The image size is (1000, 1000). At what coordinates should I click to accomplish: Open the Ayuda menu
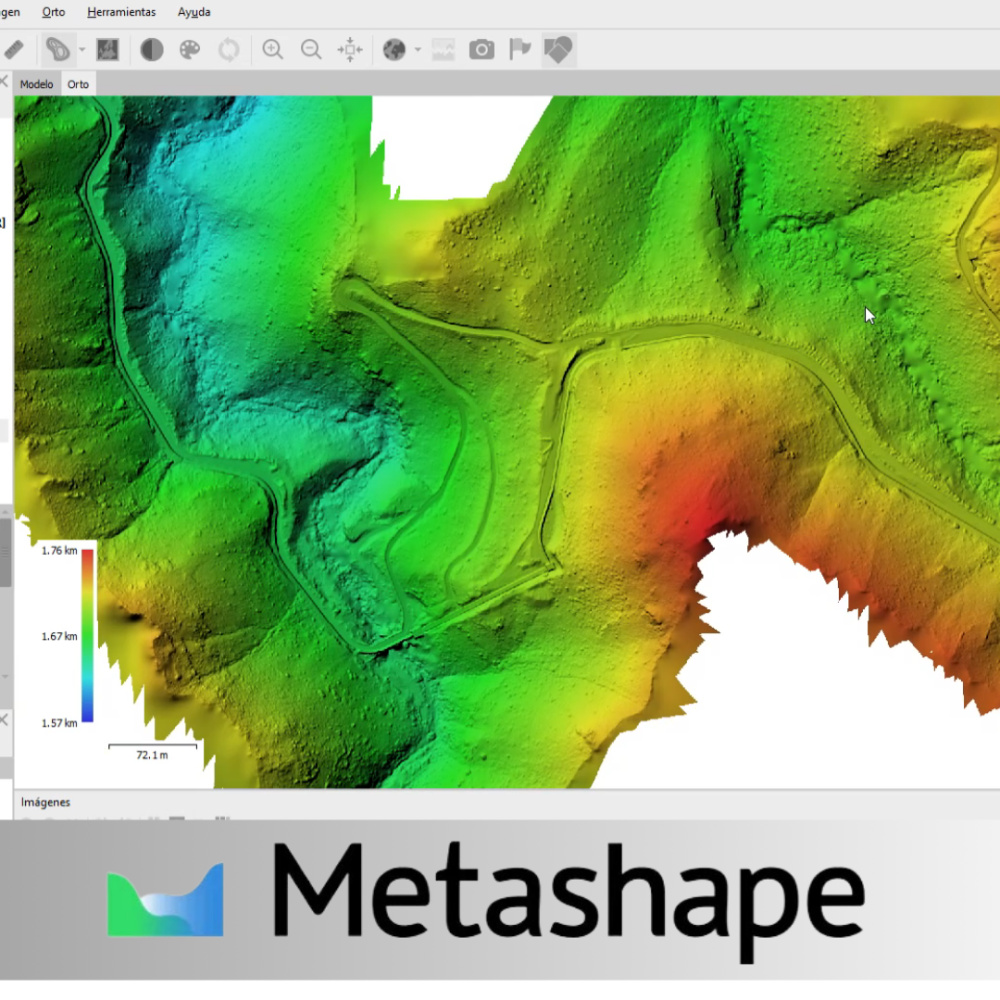tap(194, 12)
